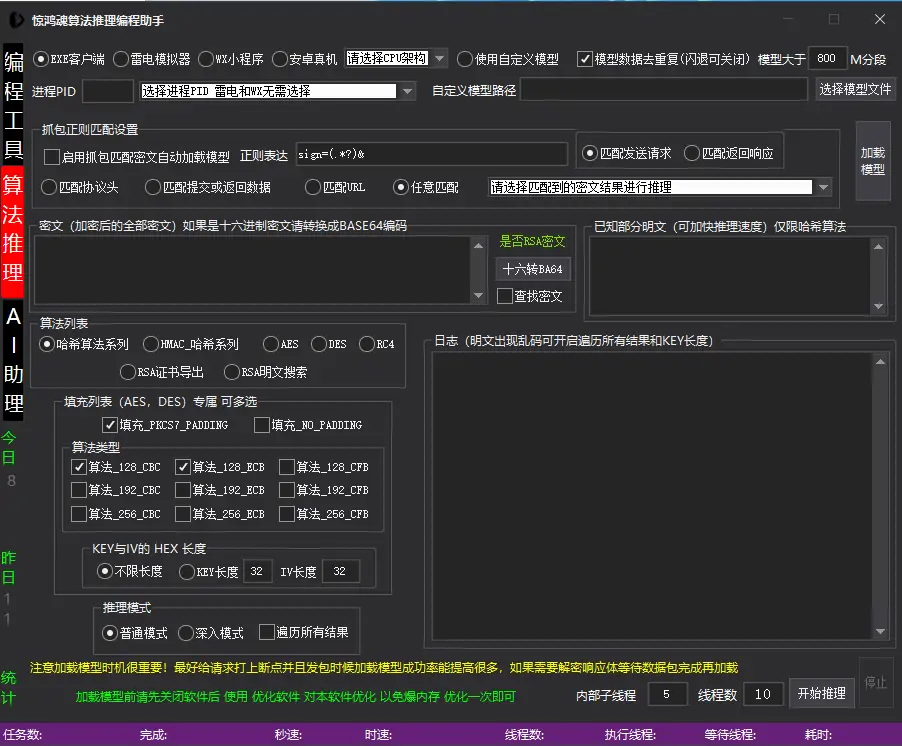Open the 请选择CPU架构 dropdown
Image resolution: width=902 pixels, height=746 pixels.
click(x=439, y=58)
